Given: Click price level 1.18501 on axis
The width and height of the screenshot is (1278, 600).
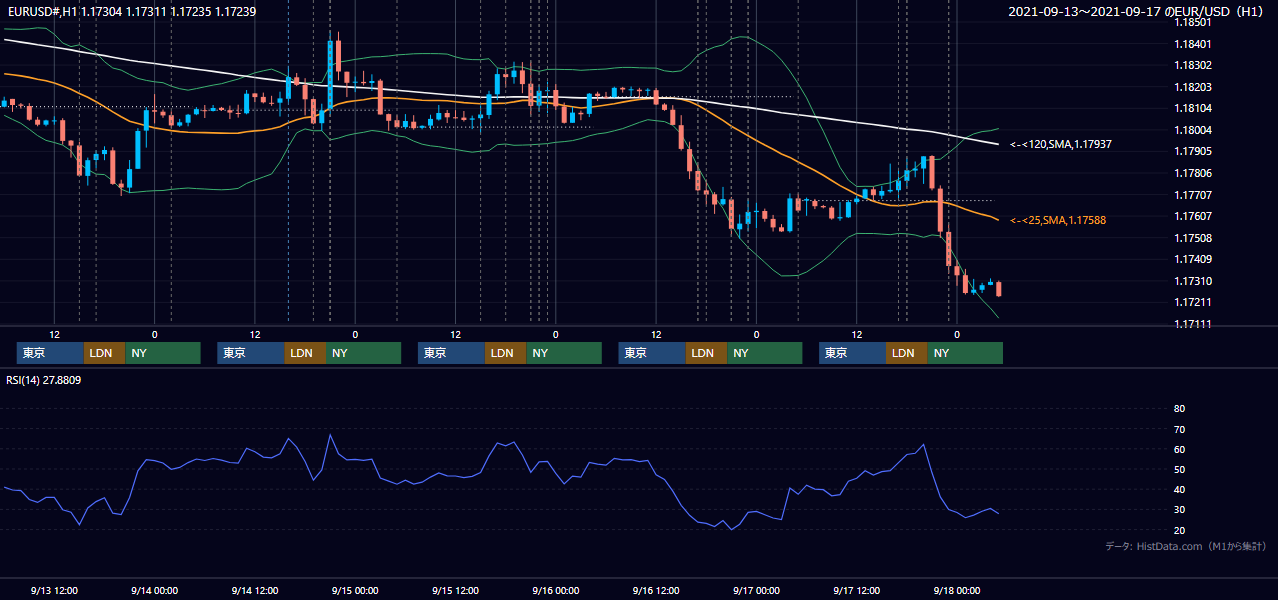Looking at the screenshot, I should pos(1192,22).
